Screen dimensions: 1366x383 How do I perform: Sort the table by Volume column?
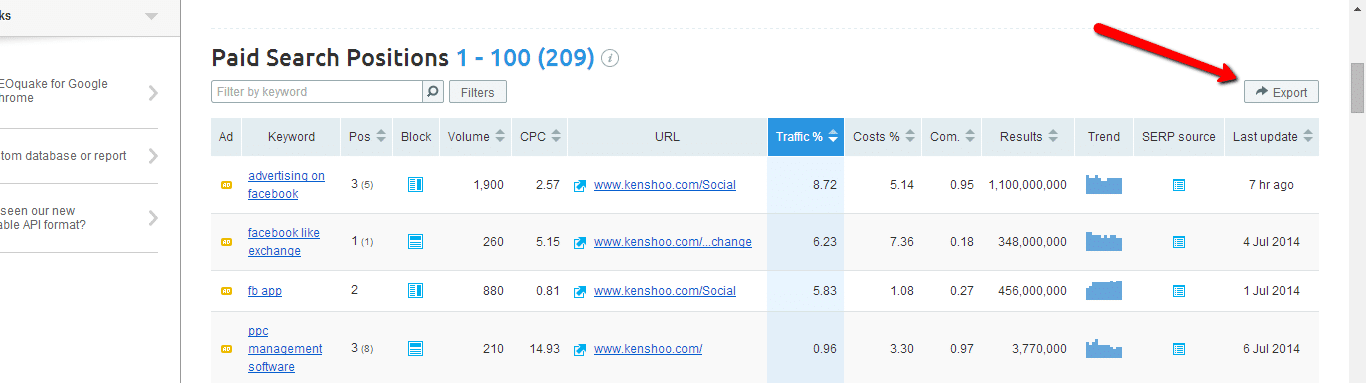[x=476, y=137]
